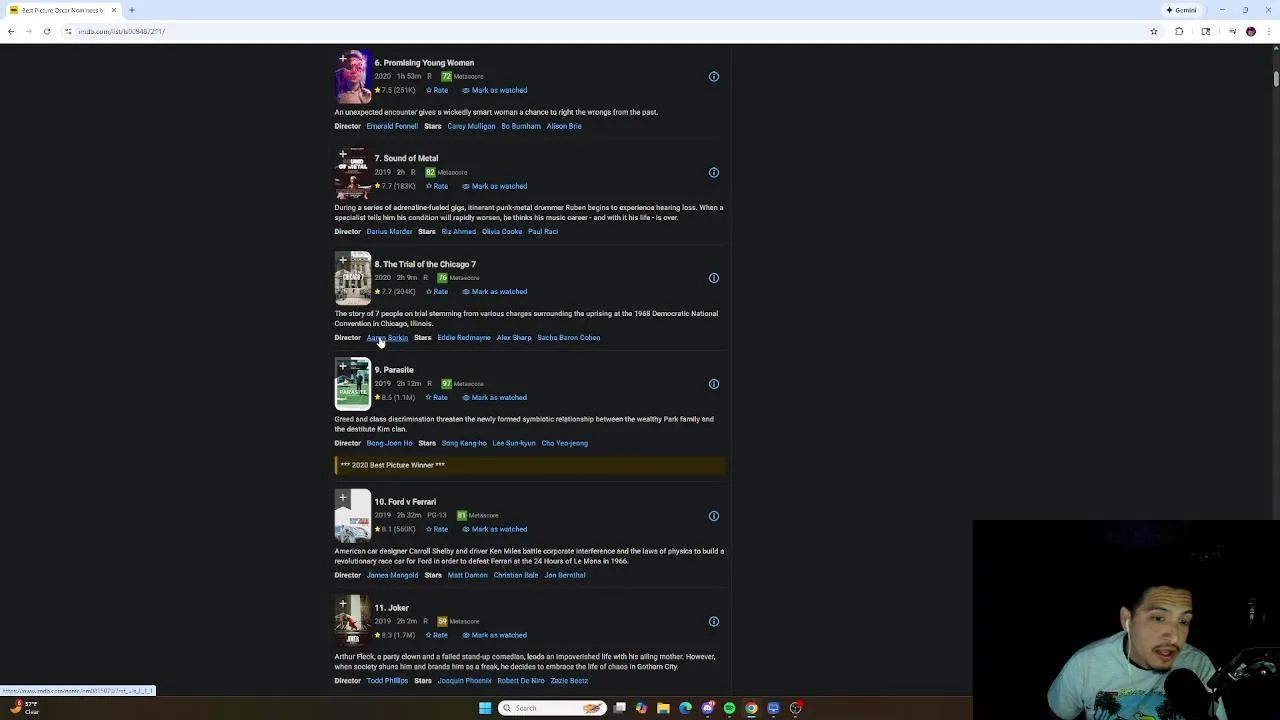This screenshot has width=1280, height=720.
Task: Open Gemini in Chrome
Action: click(1181, 10)
